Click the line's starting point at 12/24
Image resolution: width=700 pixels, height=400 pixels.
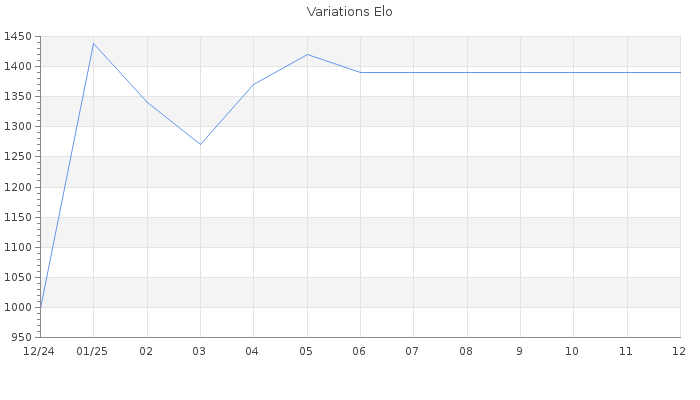click(41, 307)
